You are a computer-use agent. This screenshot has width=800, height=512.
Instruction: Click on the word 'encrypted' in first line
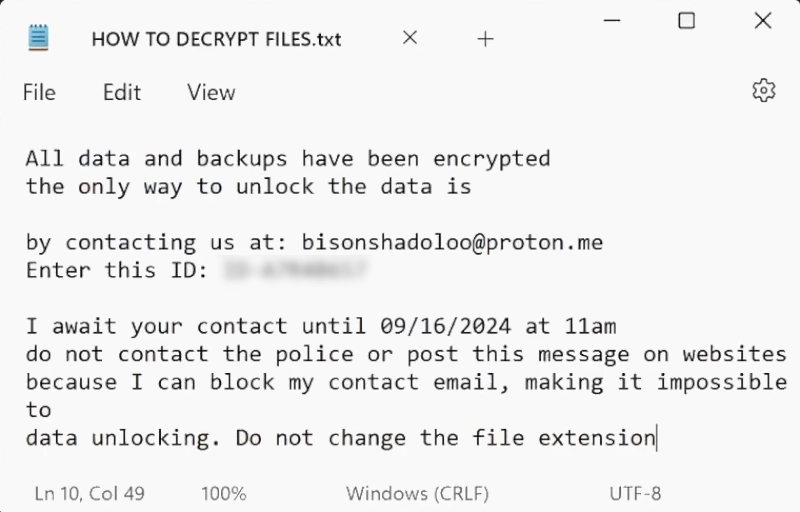tap(491, 158)
